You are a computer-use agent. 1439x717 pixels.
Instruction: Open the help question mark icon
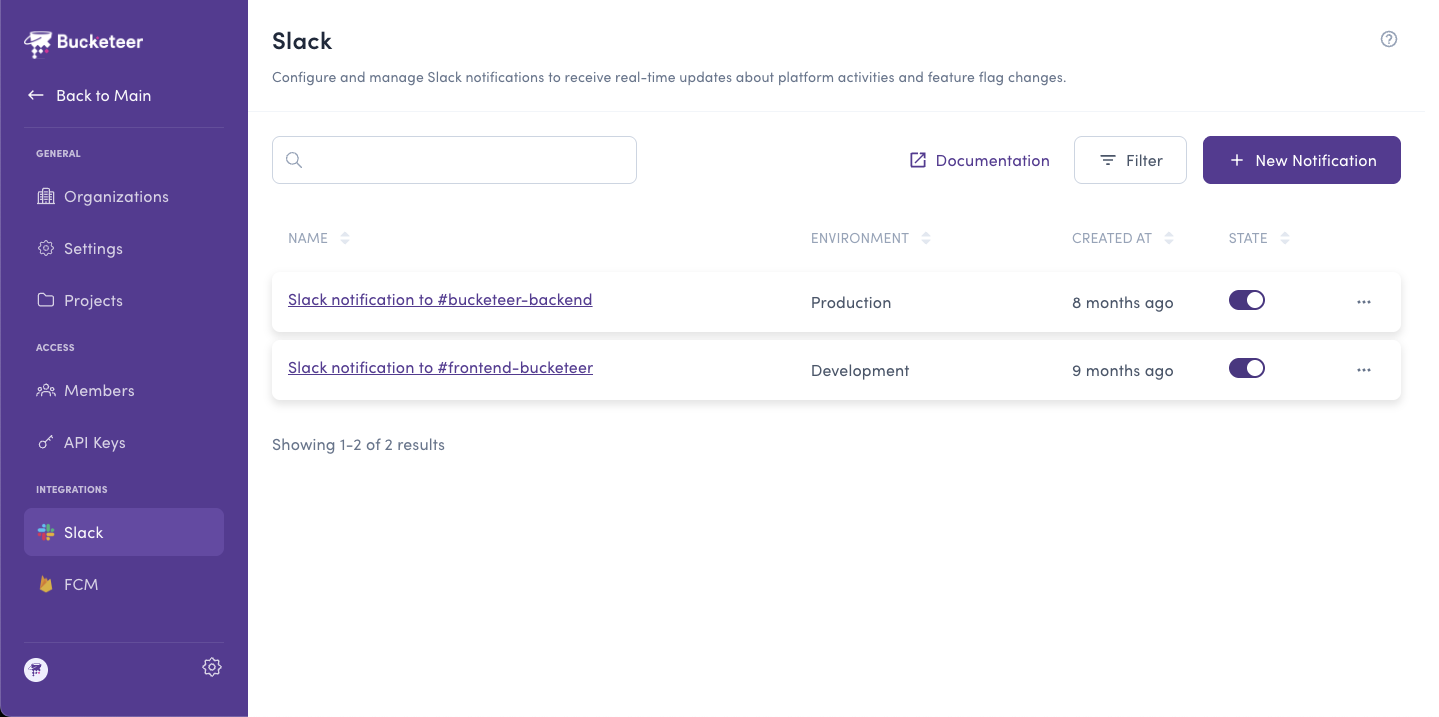[1388, 39]
